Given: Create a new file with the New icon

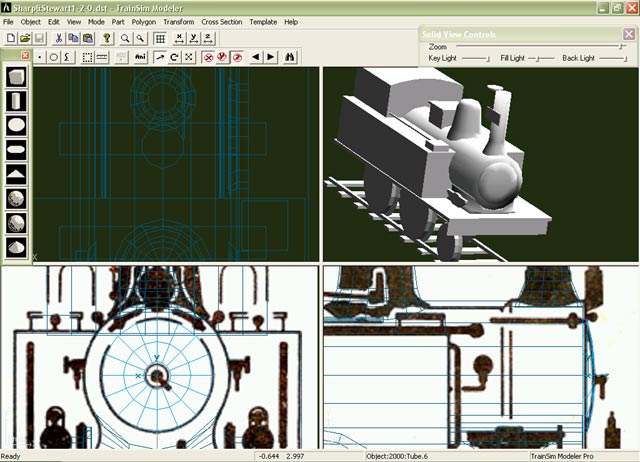Looking at the screenshot, I should (10, 38).
